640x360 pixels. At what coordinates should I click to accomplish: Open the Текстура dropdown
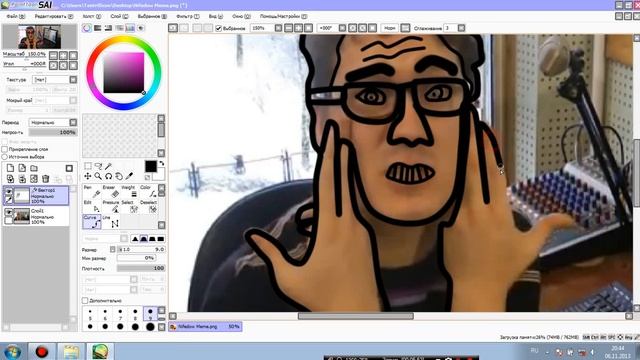tap(73, 80)
